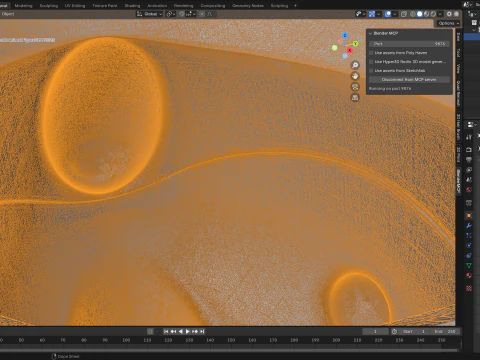Open the Scene properties tab icon
480x360 pixels.
click(469, 180)
